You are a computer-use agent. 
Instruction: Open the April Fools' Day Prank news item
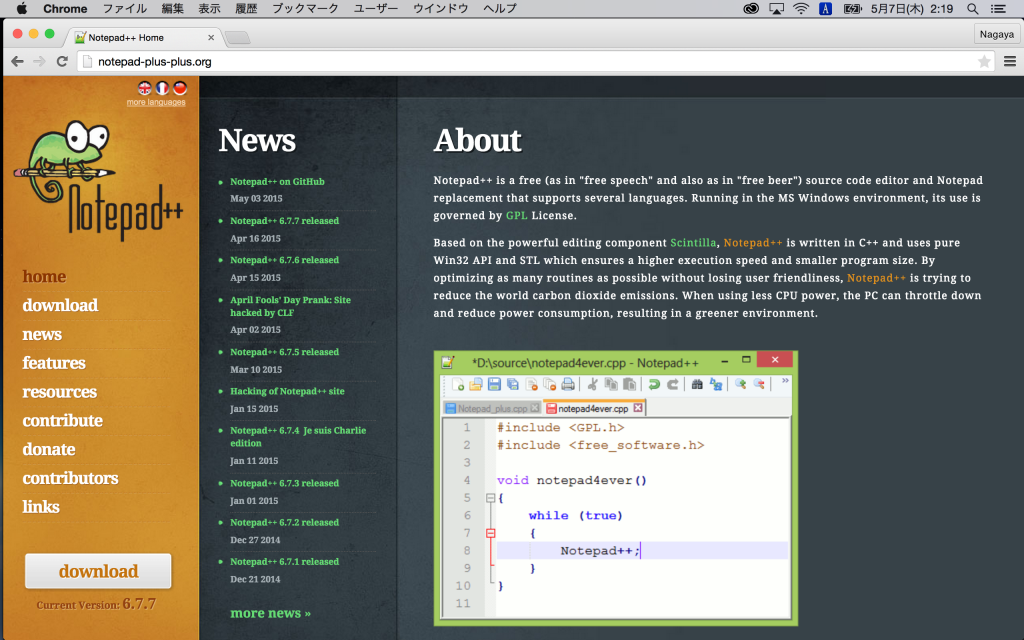[x=290, y=306]
